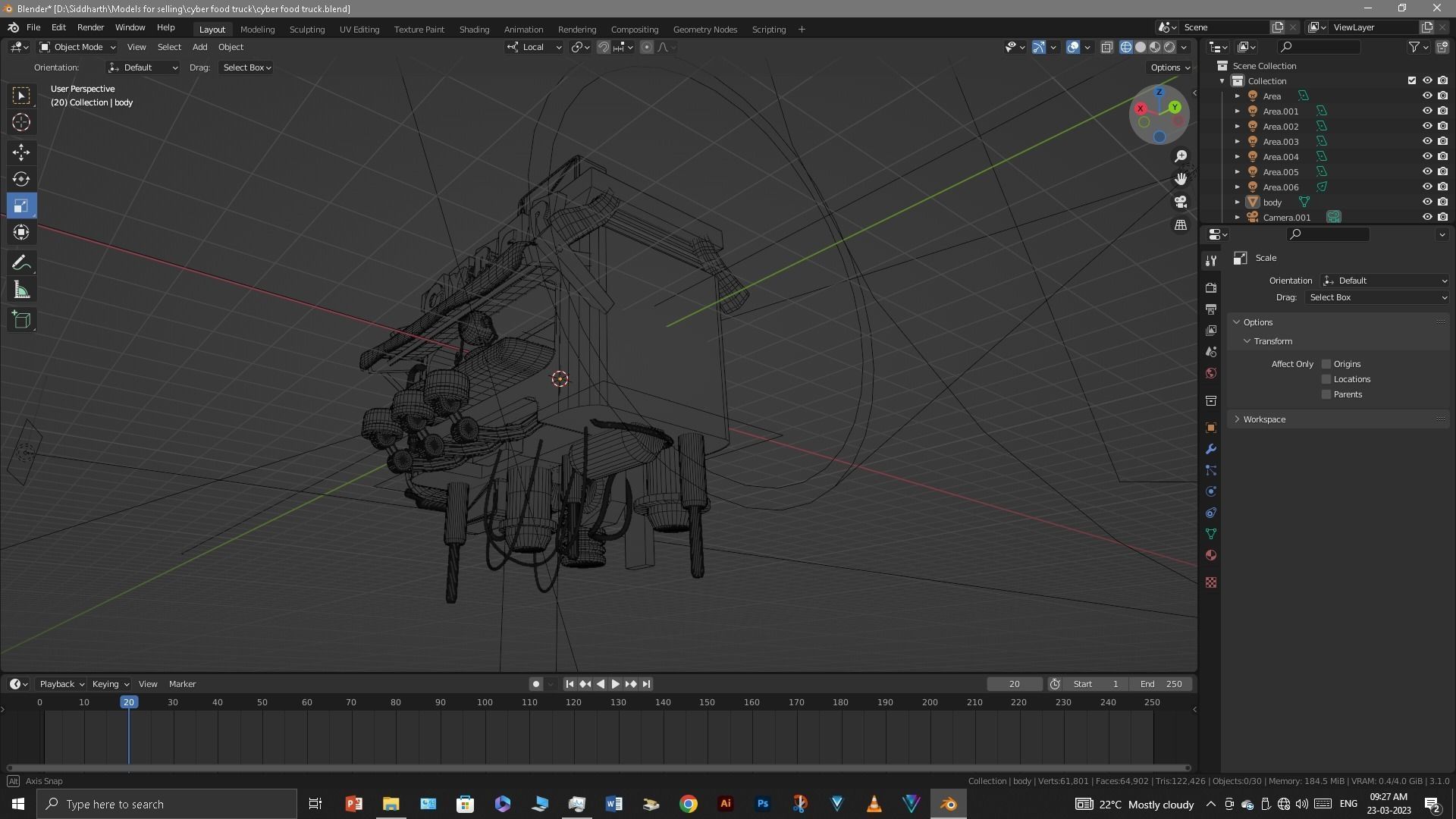This screenshot has width=1456, height=819.
Task: Open the Local transform orientation dropdown
Action: [x=535, y=47]
